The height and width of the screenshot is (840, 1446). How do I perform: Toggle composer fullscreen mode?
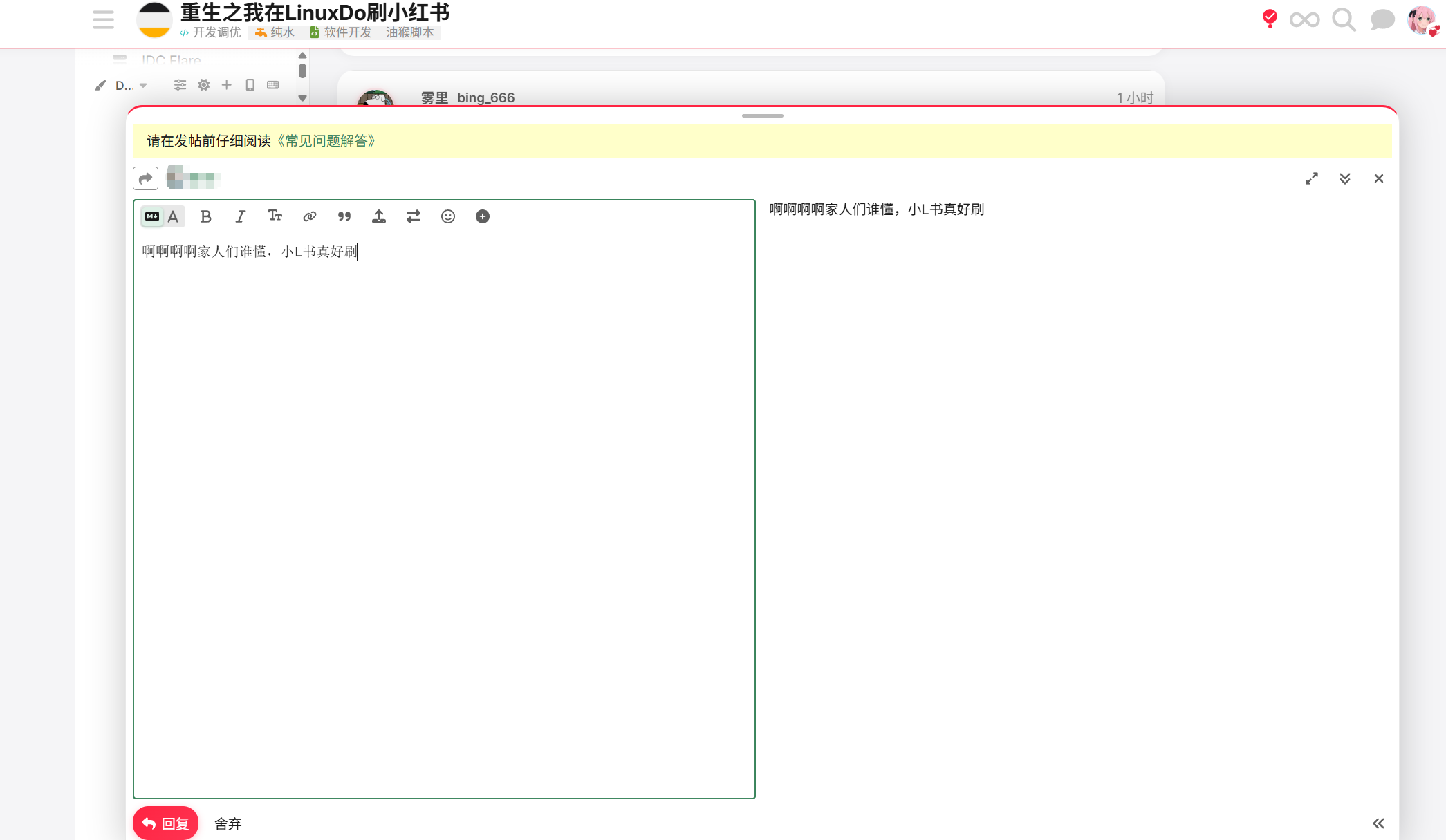1311,178
